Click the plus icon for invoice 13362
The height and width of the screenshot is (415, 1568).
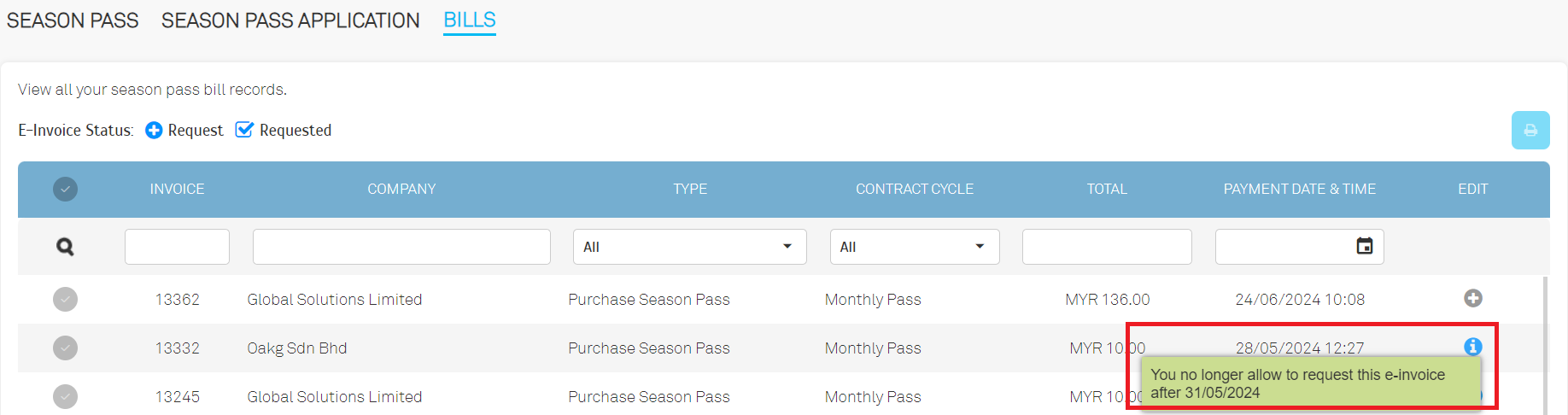pyautogui.click(x=1472, y=298)
